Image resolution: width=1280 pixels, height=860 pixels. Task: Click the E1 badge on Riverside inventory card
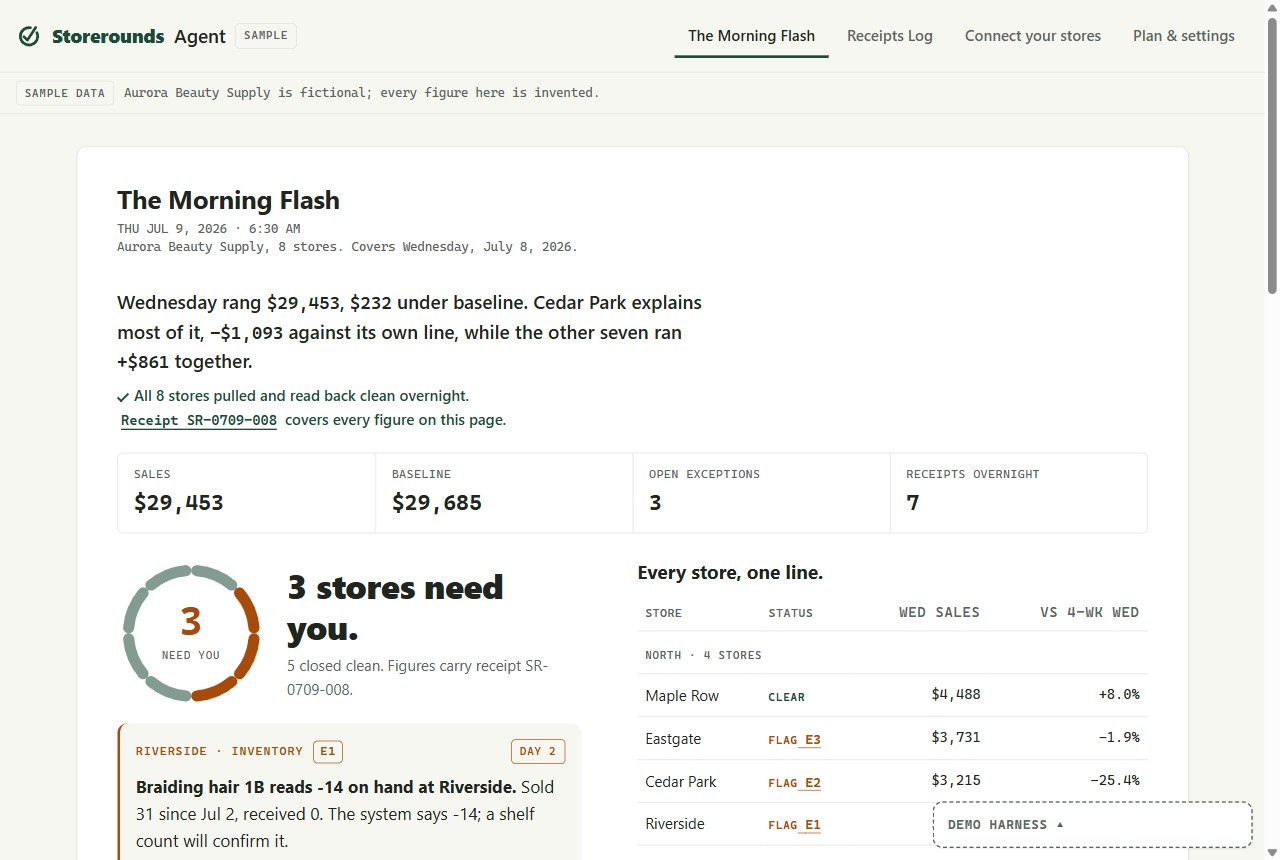point(328,751)
